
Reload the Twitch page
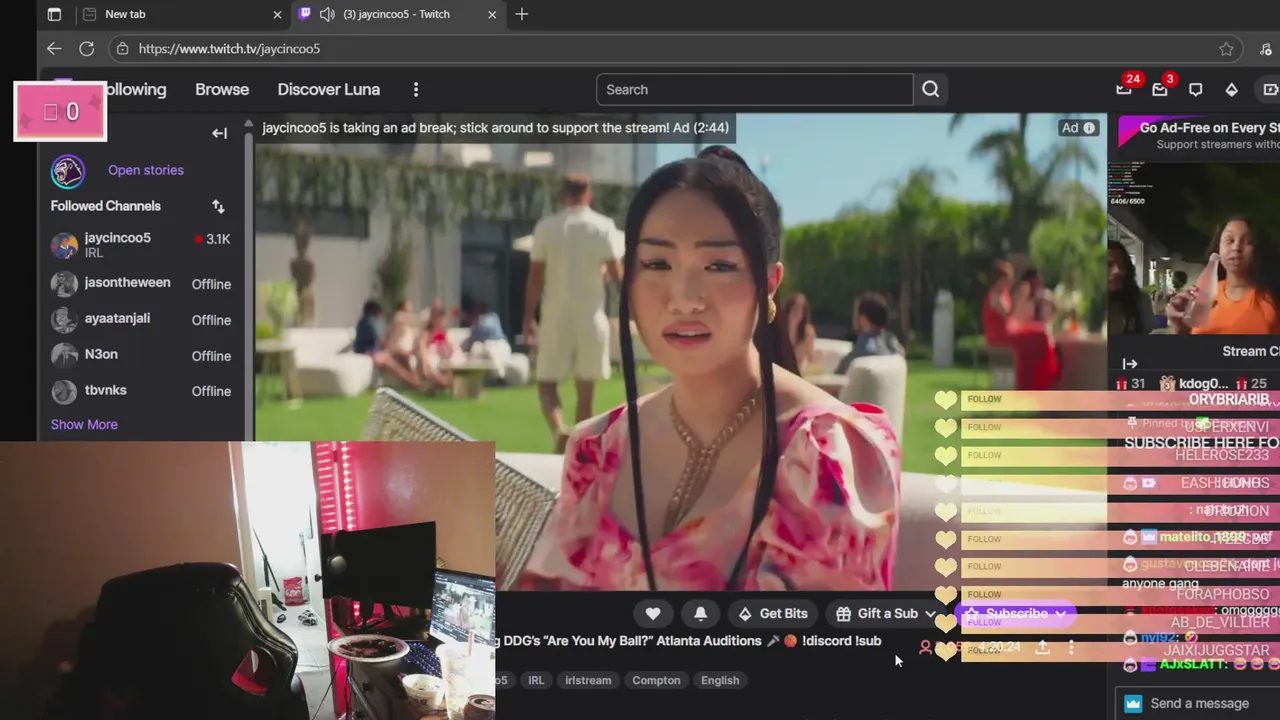click(87, 48)
